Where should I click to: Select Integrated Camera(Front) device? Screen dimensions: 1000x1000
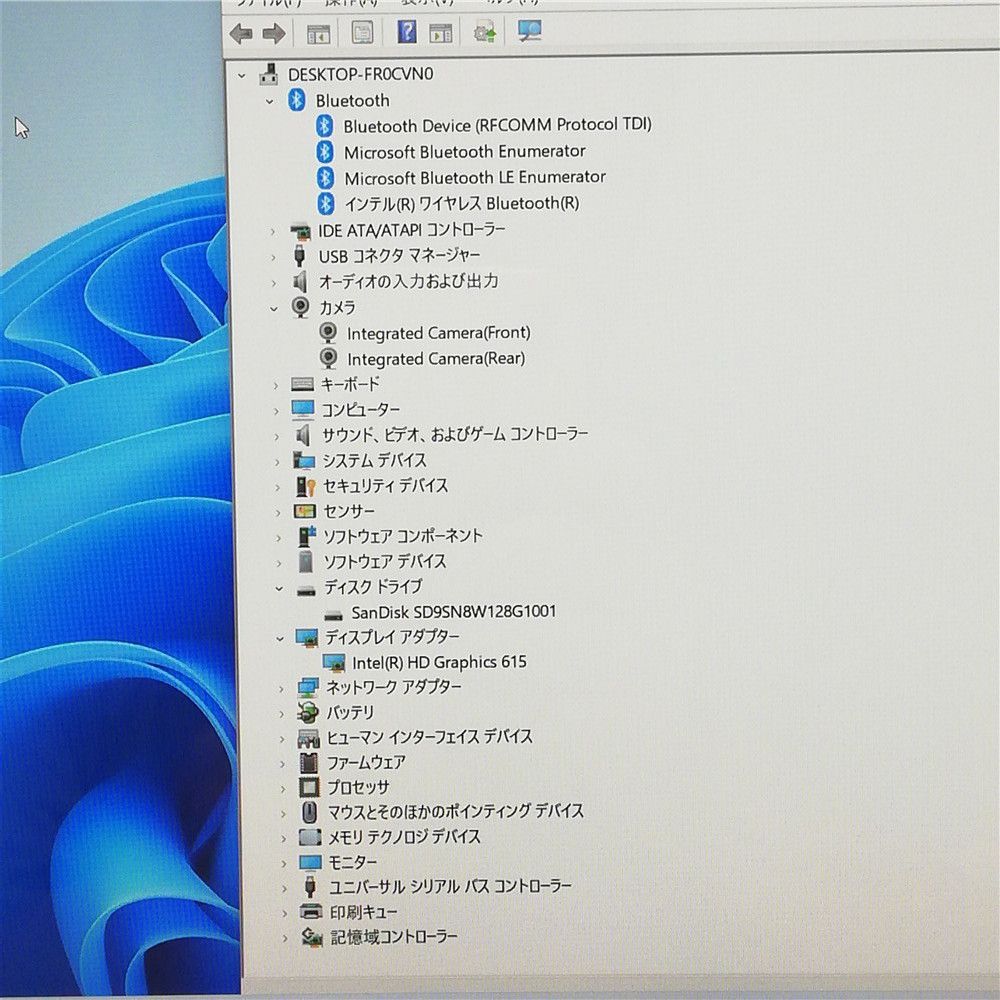click(x=438, y=333)
